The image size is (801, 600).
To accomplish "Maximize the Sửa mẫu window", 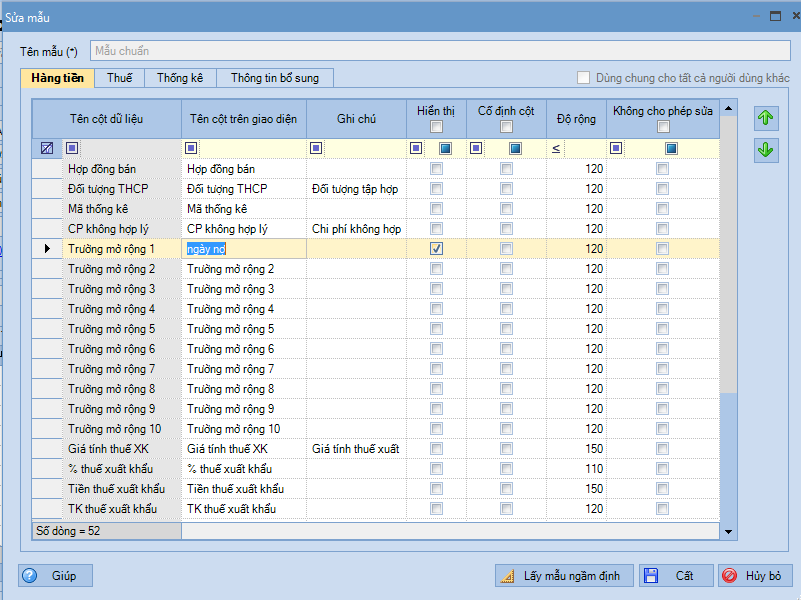I will (775, 16).
